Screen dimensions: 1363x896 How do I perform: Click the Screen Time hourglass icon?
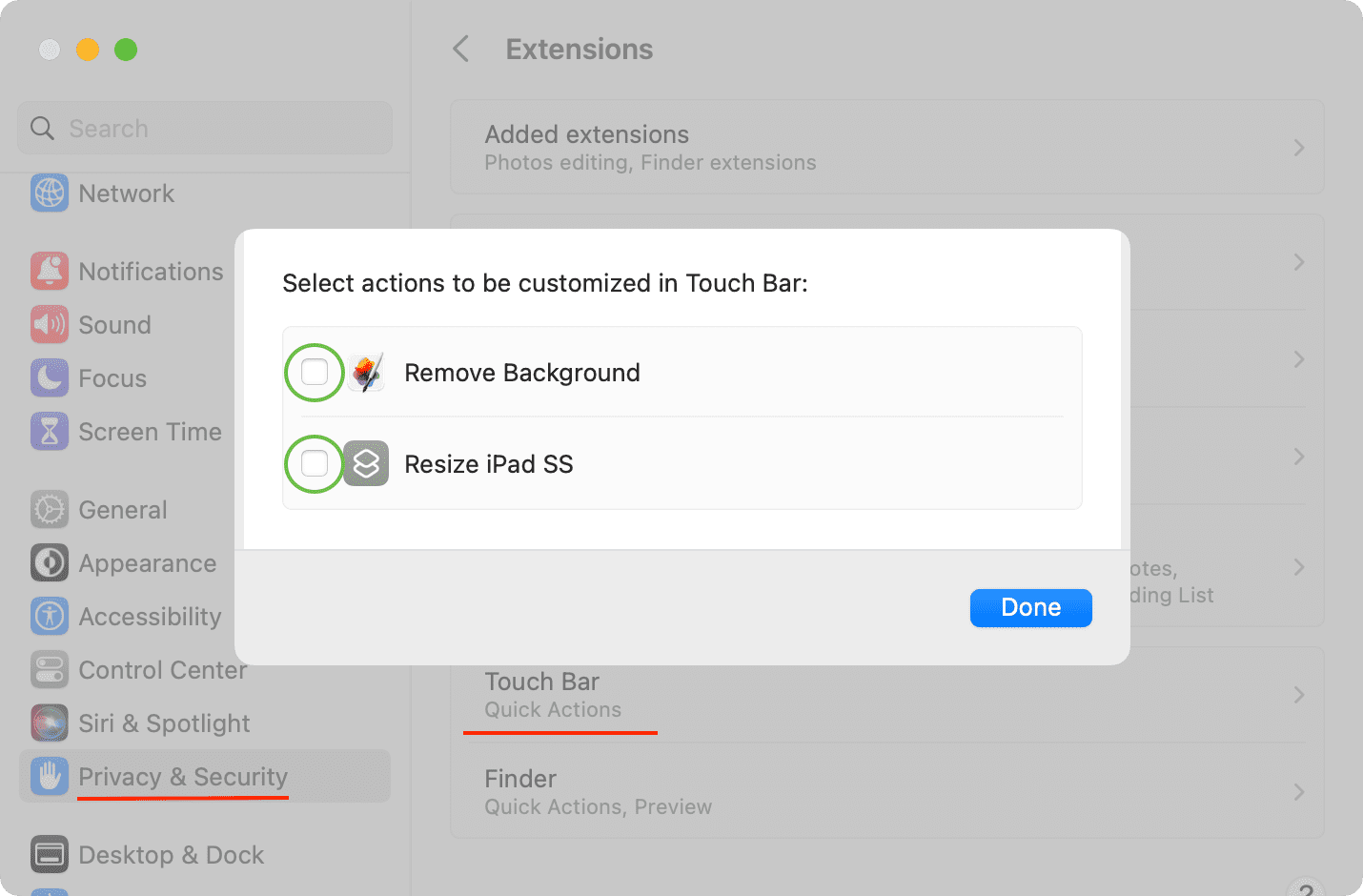(50, 432)
